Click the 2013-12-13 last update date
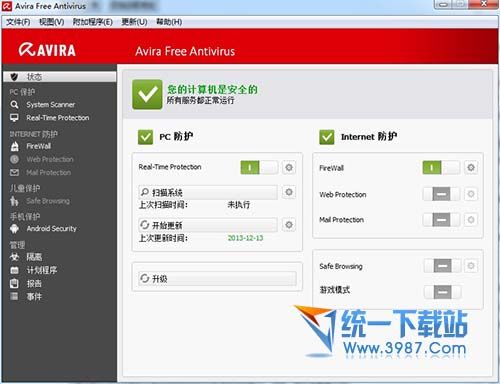This screenshot has width=500, height=384. click(245, 238)
